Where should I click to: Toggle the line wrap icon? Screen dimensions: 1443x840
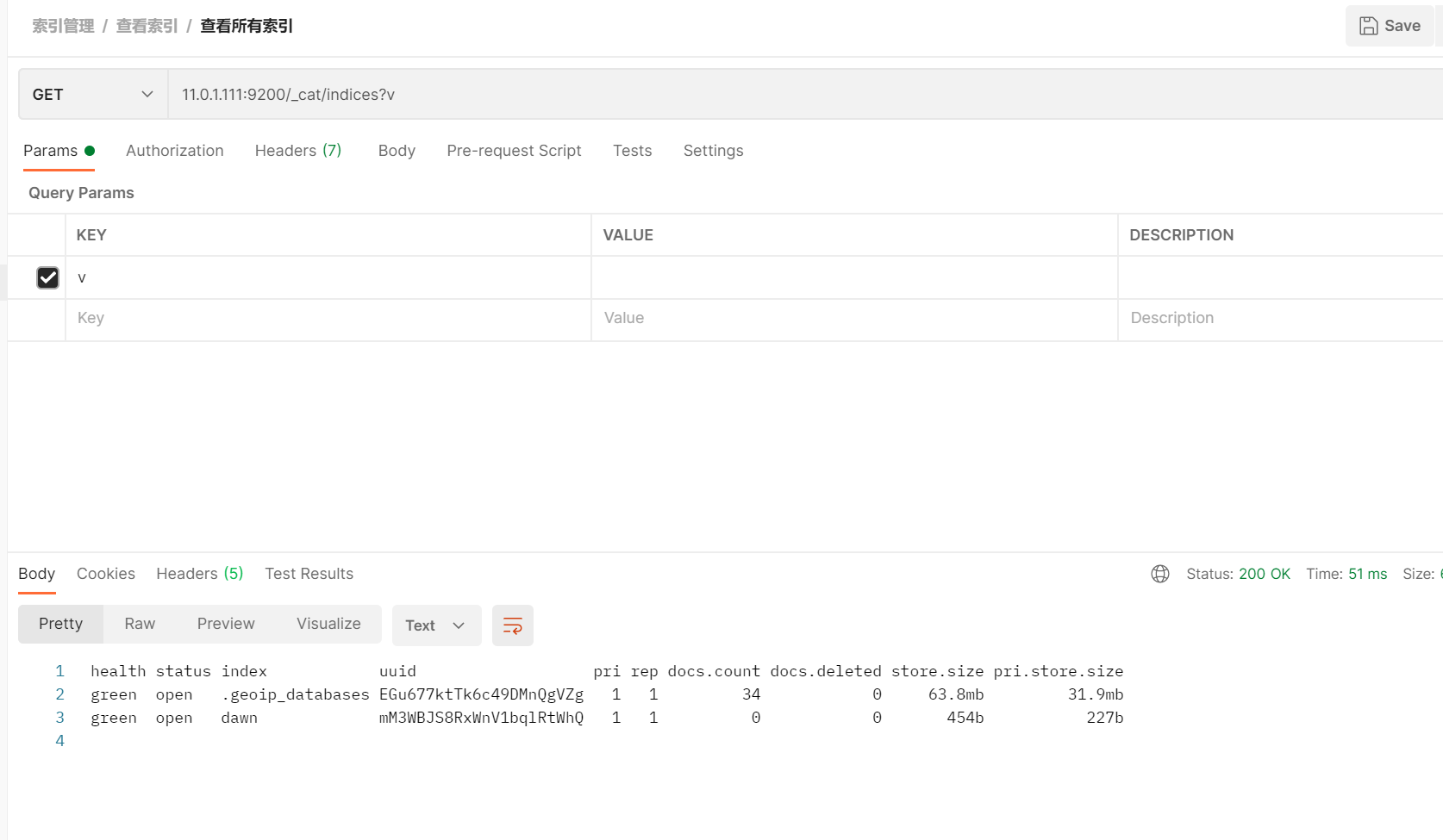513,625
